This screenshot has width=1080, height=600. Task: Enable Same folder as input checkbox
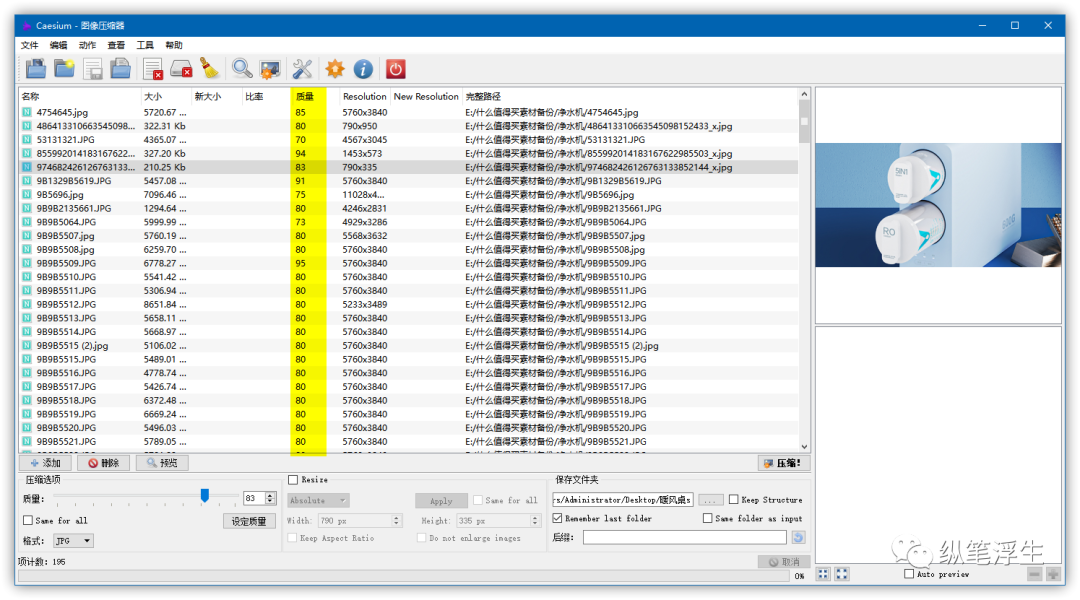pyautogui.click(x=707, y=518)
